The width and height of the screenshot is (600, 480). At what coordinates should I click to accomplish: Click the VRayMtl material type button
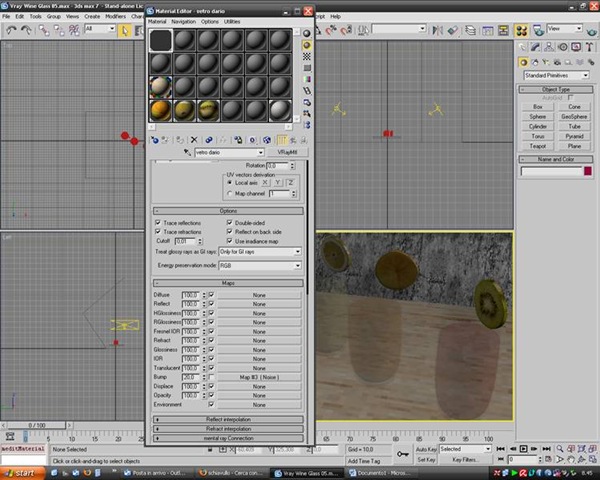(287, 152)
